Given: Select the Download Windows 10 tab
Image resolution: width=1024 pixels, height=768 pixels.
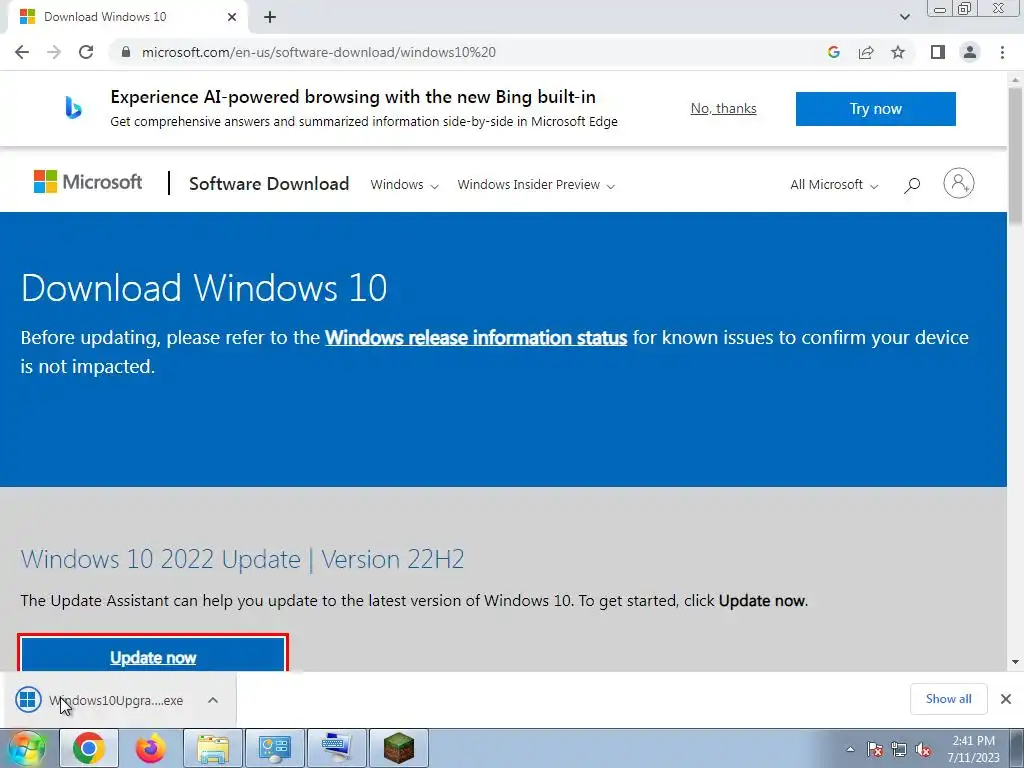Looking at the screenshot, I should (x=127, y=17).
